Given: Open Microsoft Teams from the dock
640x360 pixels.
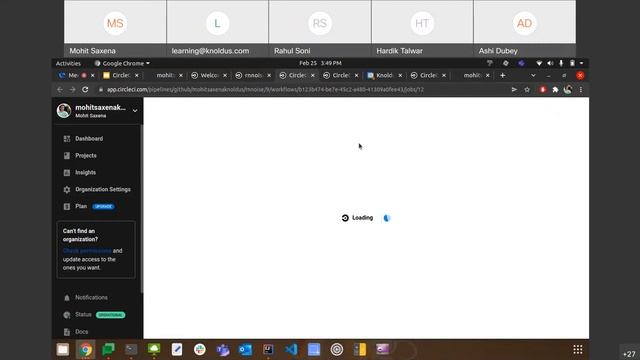Looking at the screenshot, I should point(222,350).
